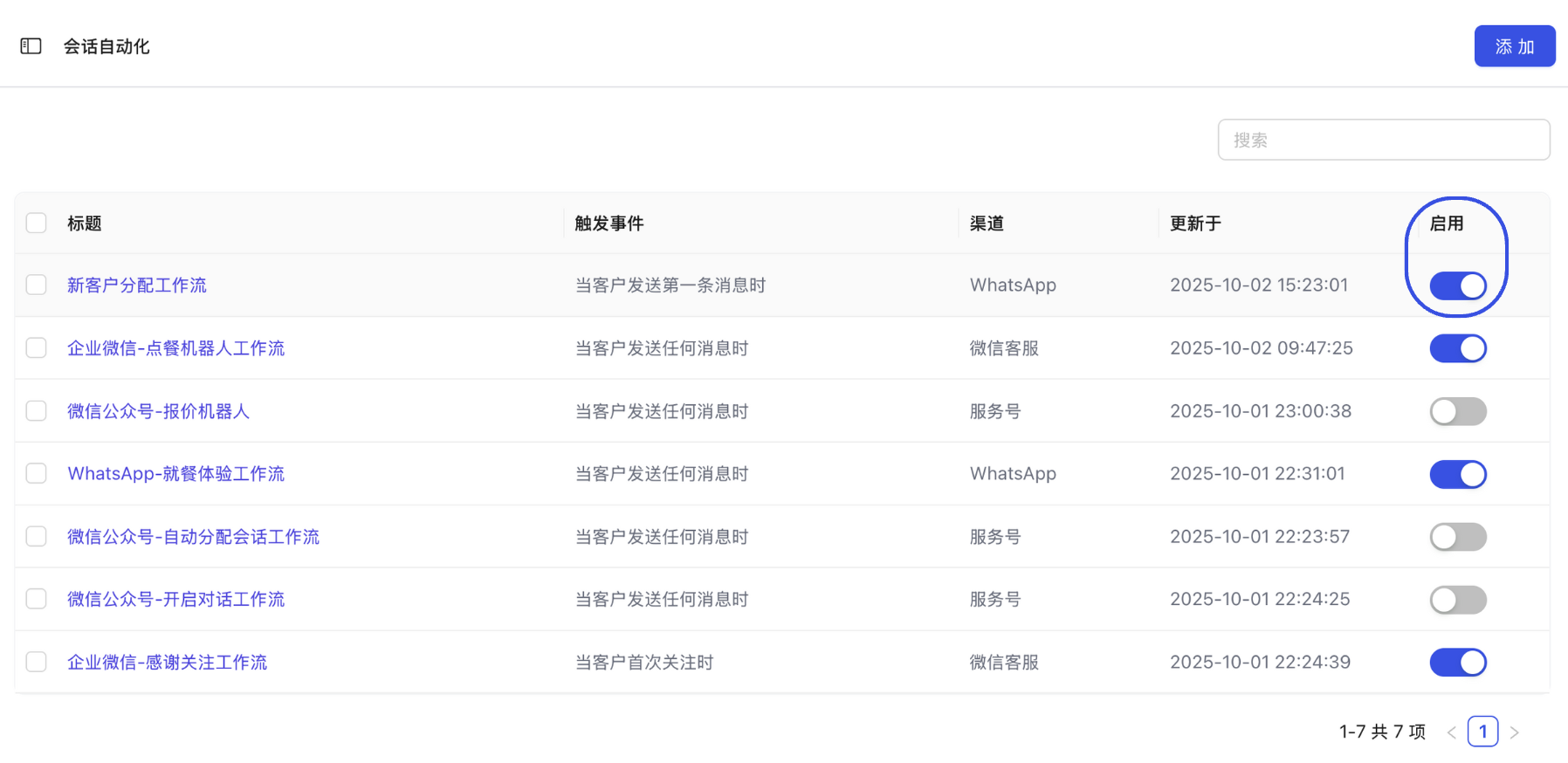Check the 微信公众号-开启对话工作流 row checkbox
This screenshot has width=1568, height=763.
[x=36, y=599]
